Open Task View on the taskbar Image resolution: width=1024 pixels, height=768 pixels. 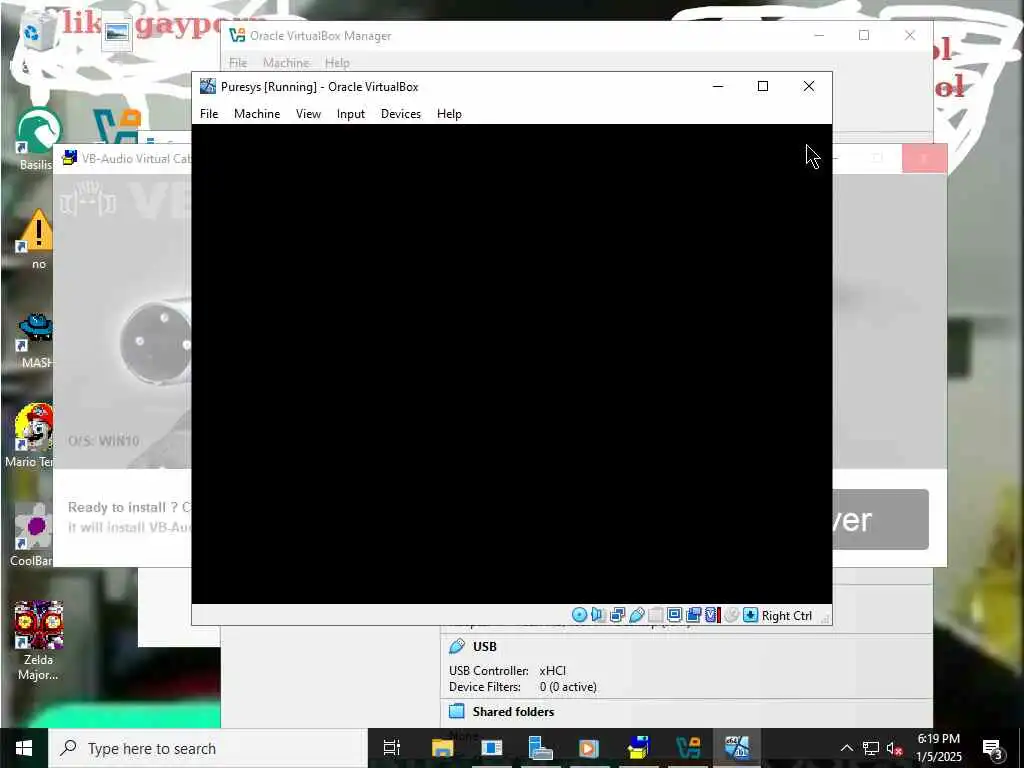point(392,748)
